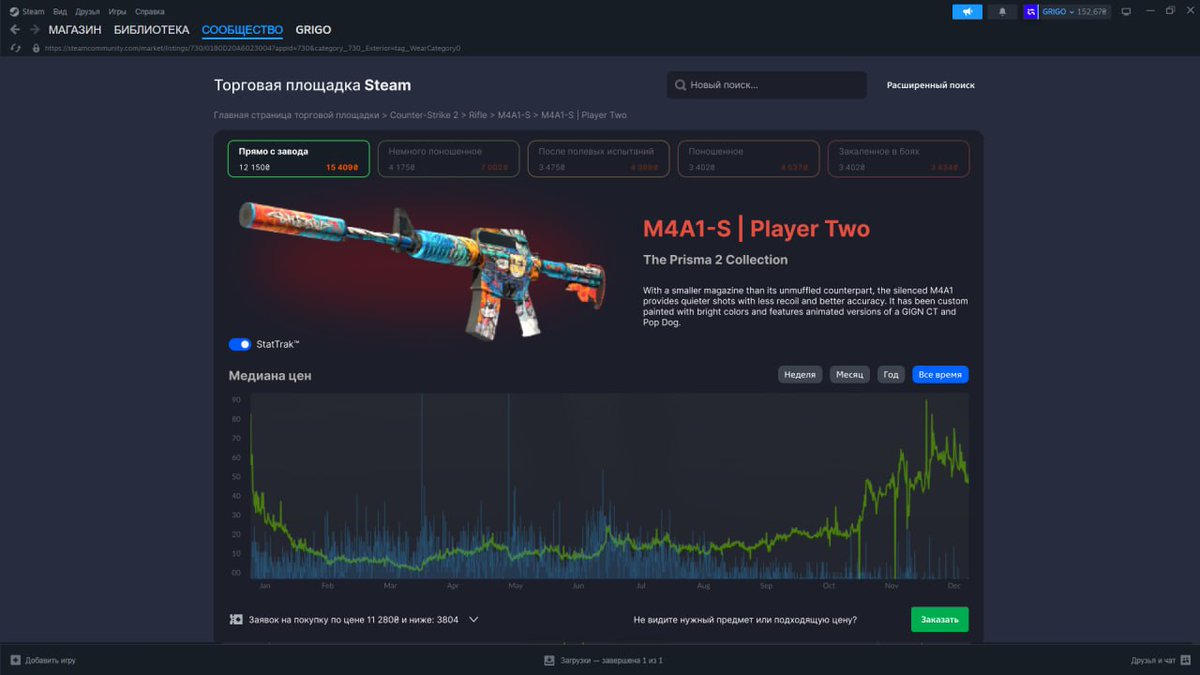Open the Друзья menu
This screenshot has height=675, width=1200.
tap(87, 12)
